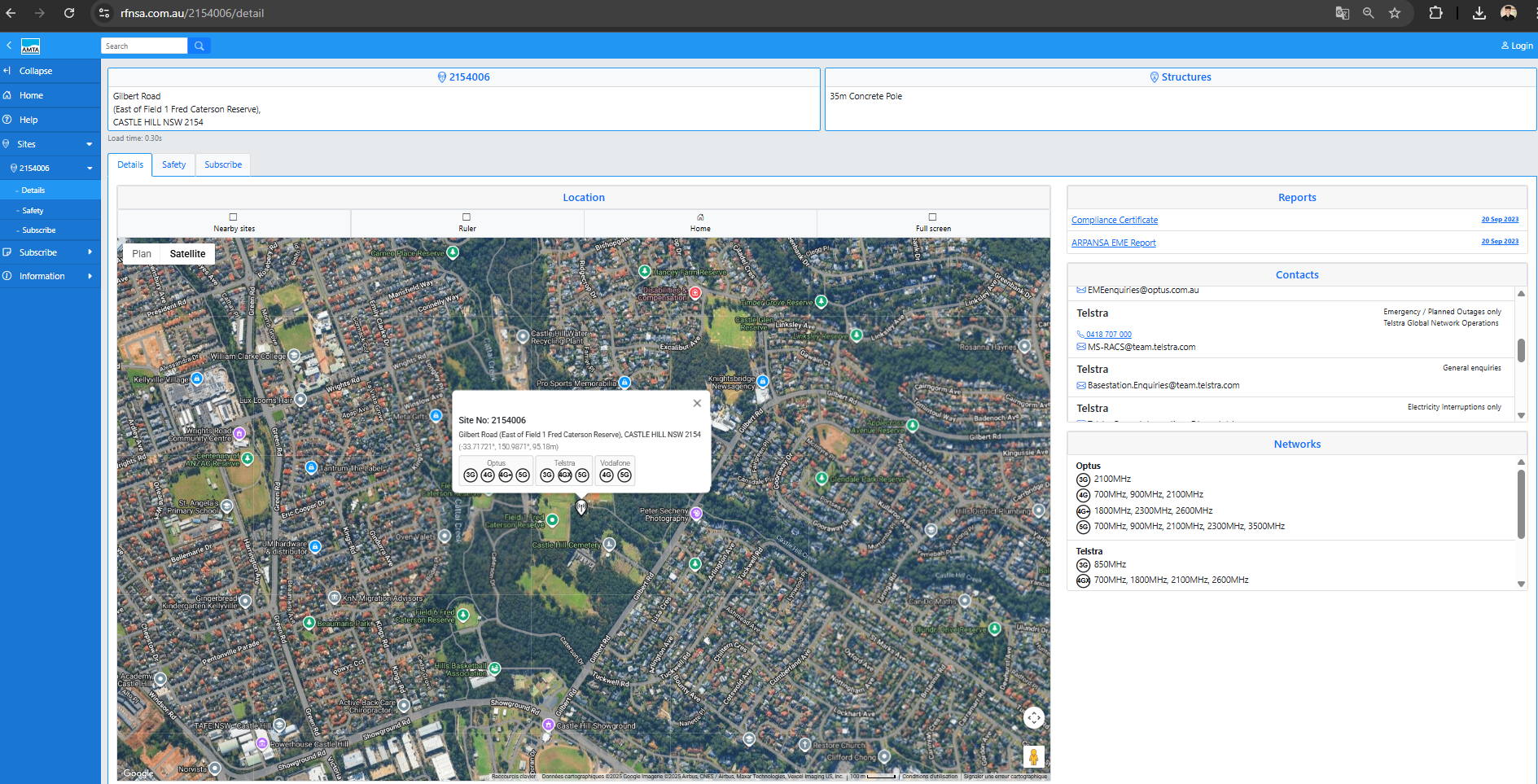Open the Compliance Certificate link

coord(1114,220)
